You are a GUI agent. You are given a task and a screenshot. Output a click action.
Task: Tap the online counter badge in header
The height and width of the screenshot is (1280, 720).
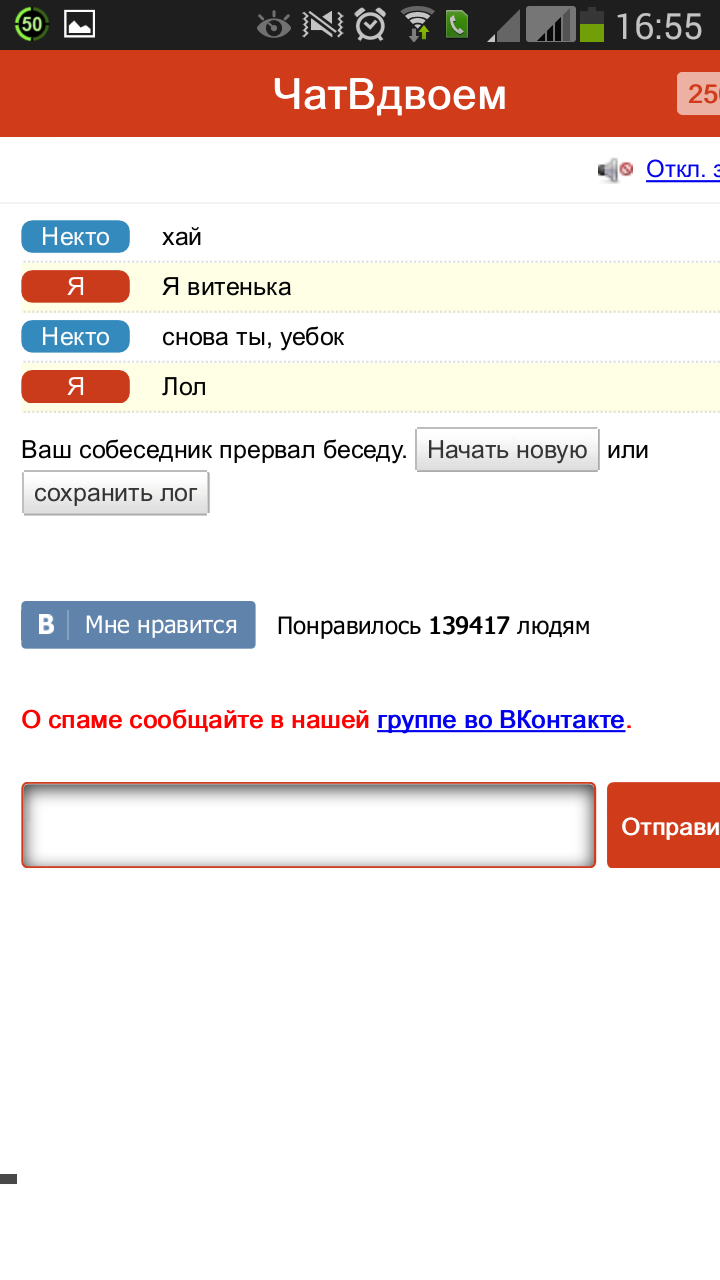tap(699, 95)
